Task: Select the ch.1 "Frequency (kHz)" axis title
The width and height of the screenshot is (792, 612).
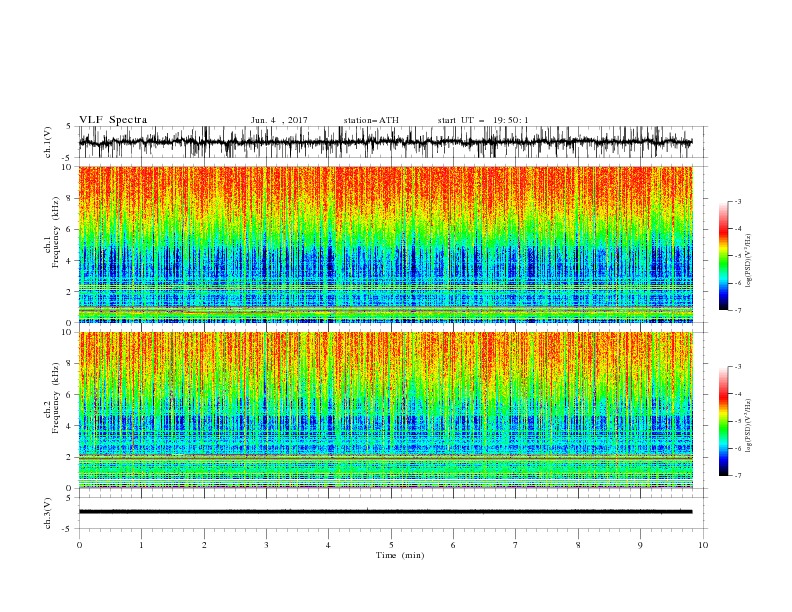Action: 56,232
